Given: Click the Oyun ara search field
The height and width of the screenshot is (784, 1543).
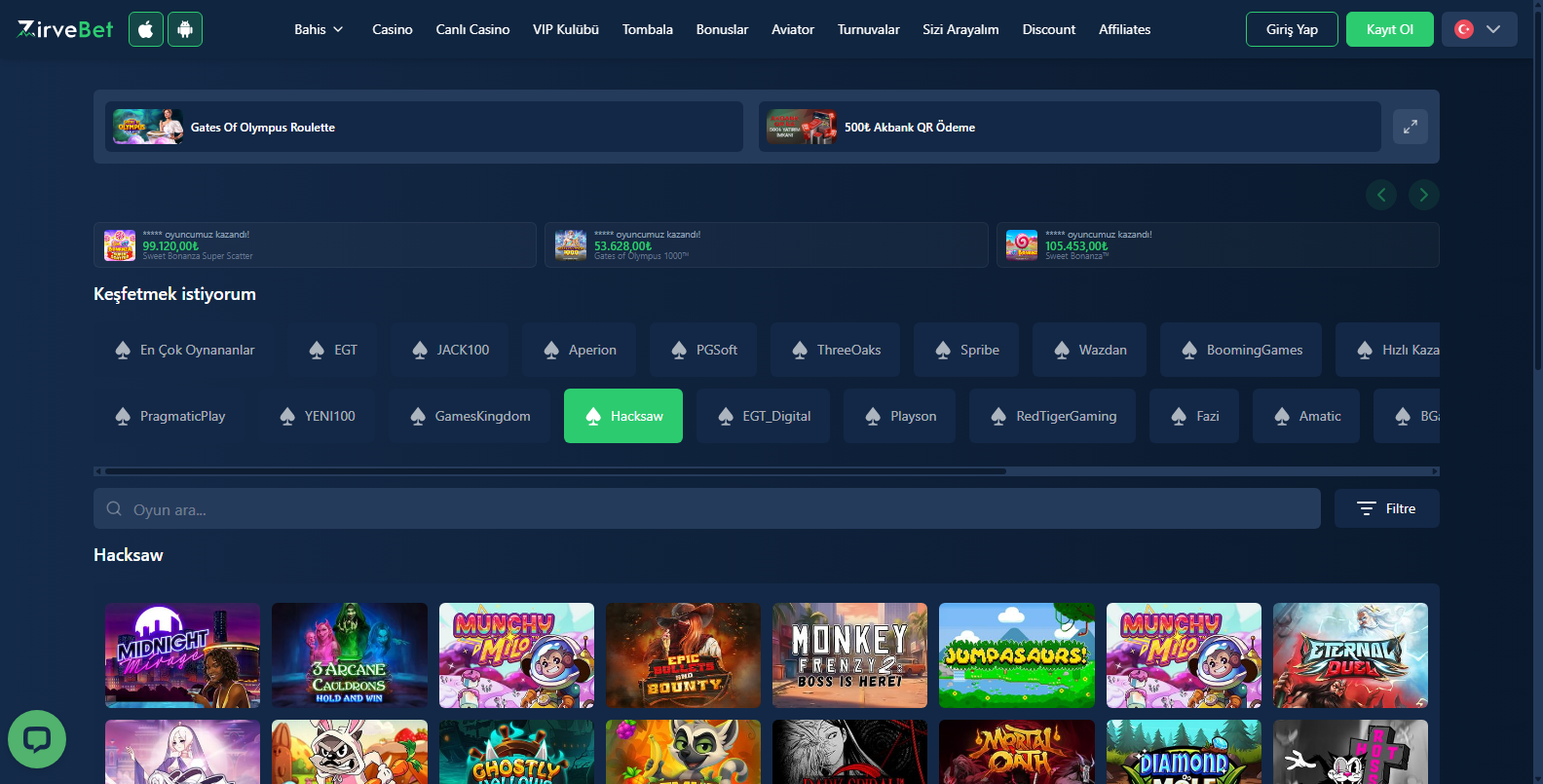Looking at the screenshot, I should tap(707, 508).
